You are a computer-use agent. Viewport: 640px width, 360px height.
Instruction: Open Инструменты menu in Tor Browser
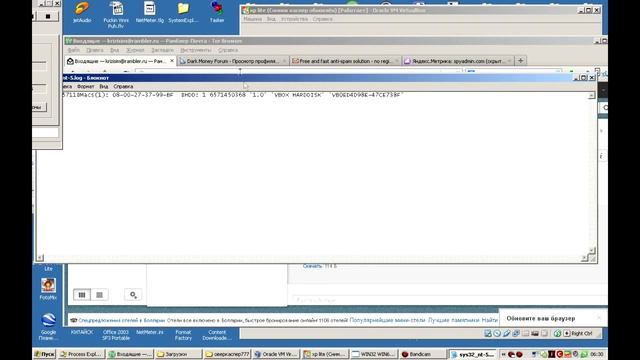click(x=196, y=50)
